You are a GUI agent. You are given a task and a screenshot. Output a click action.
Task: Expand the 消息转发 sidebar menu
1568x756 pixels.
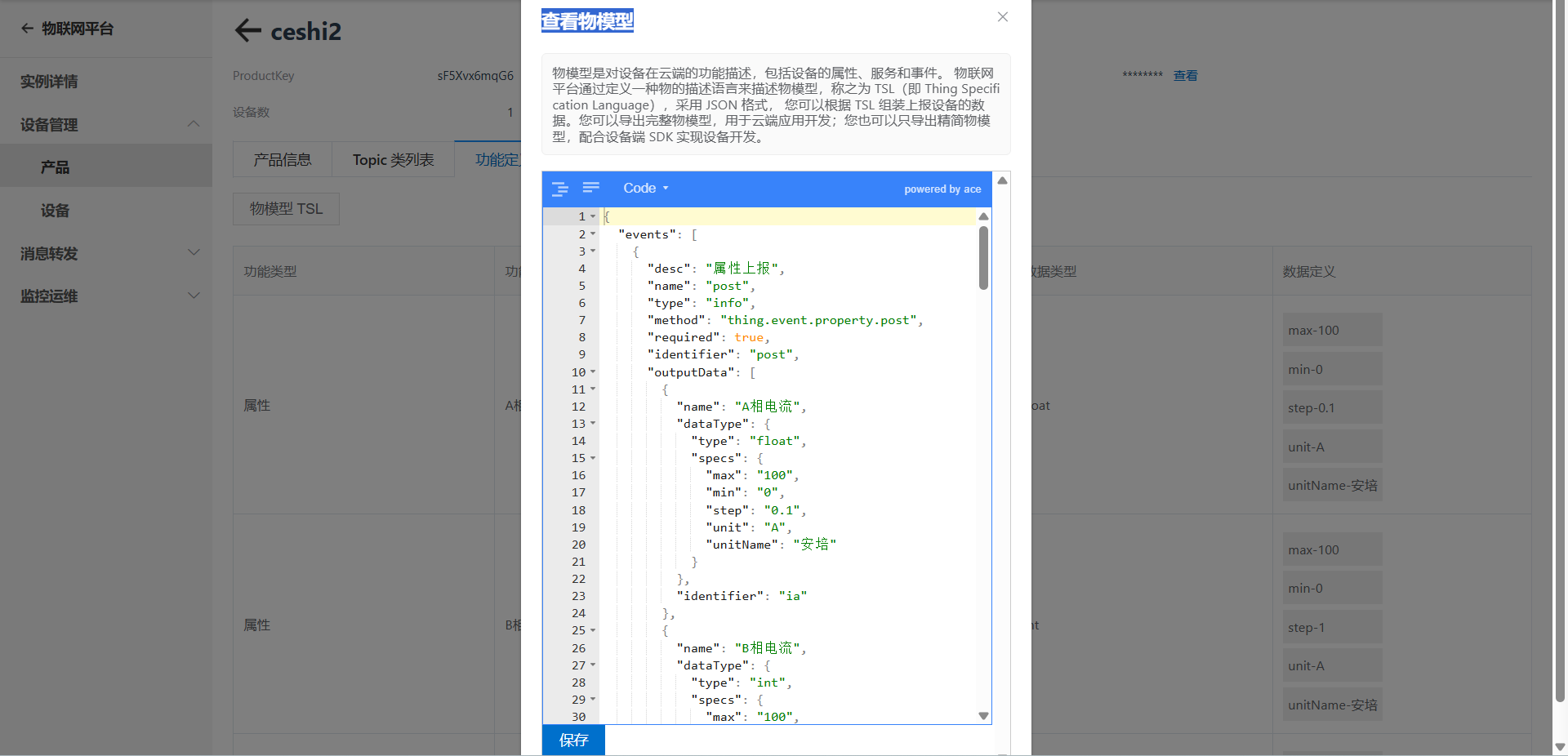194,253
